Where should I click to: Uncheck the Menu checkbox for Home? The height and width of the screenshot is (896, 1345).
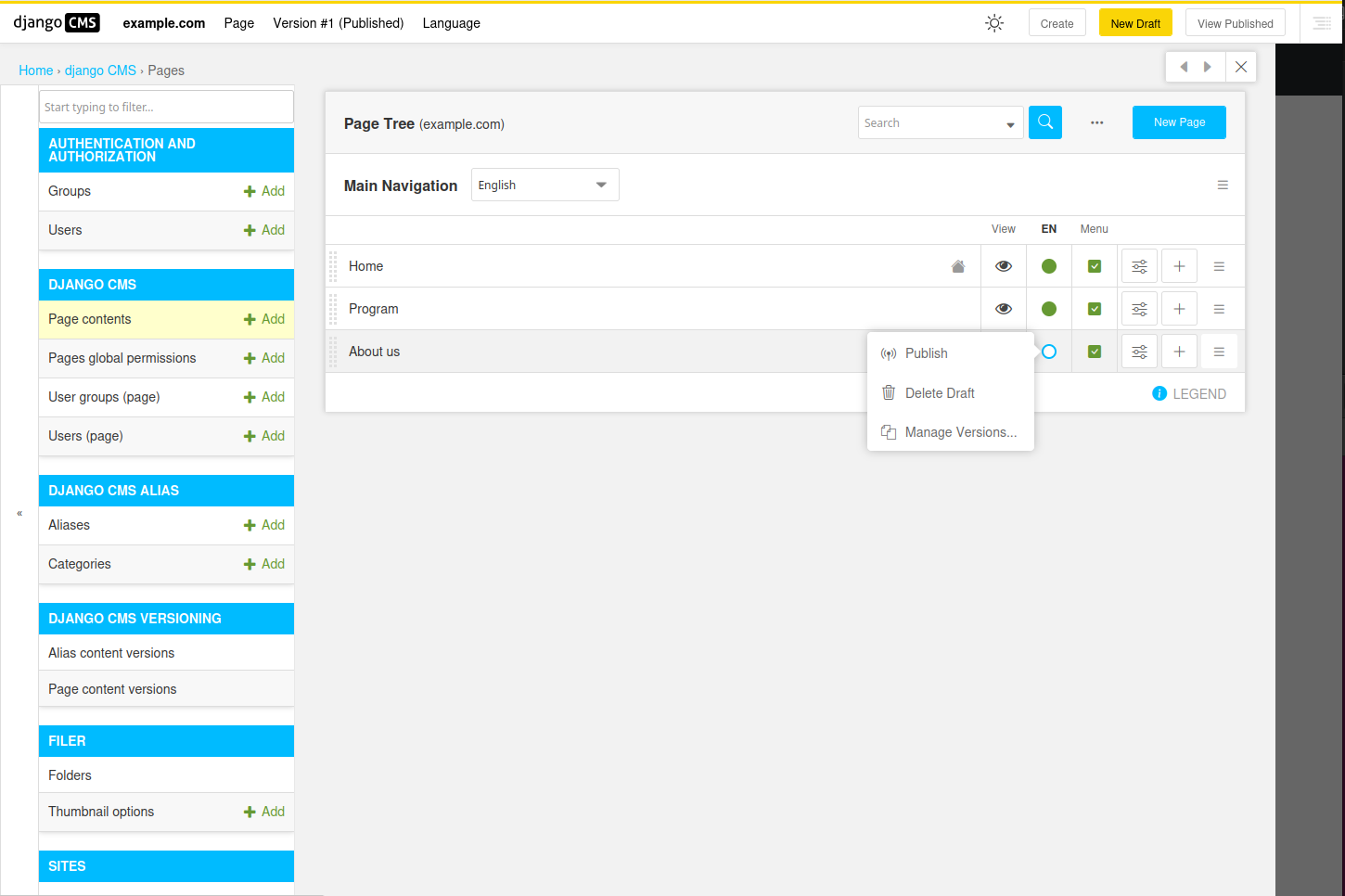pyautogui.click(x=1095, y=266)
